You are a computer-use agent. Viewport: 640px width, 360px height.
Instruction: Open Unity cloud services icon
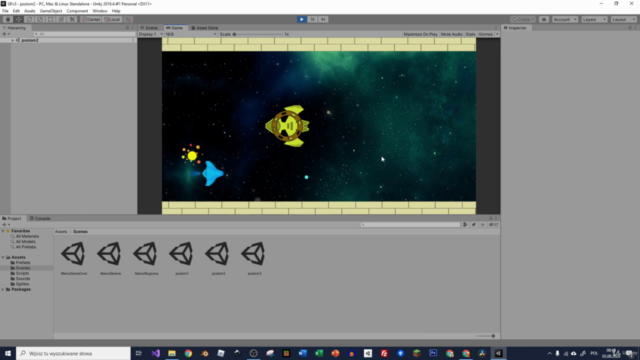coord(544,19)
